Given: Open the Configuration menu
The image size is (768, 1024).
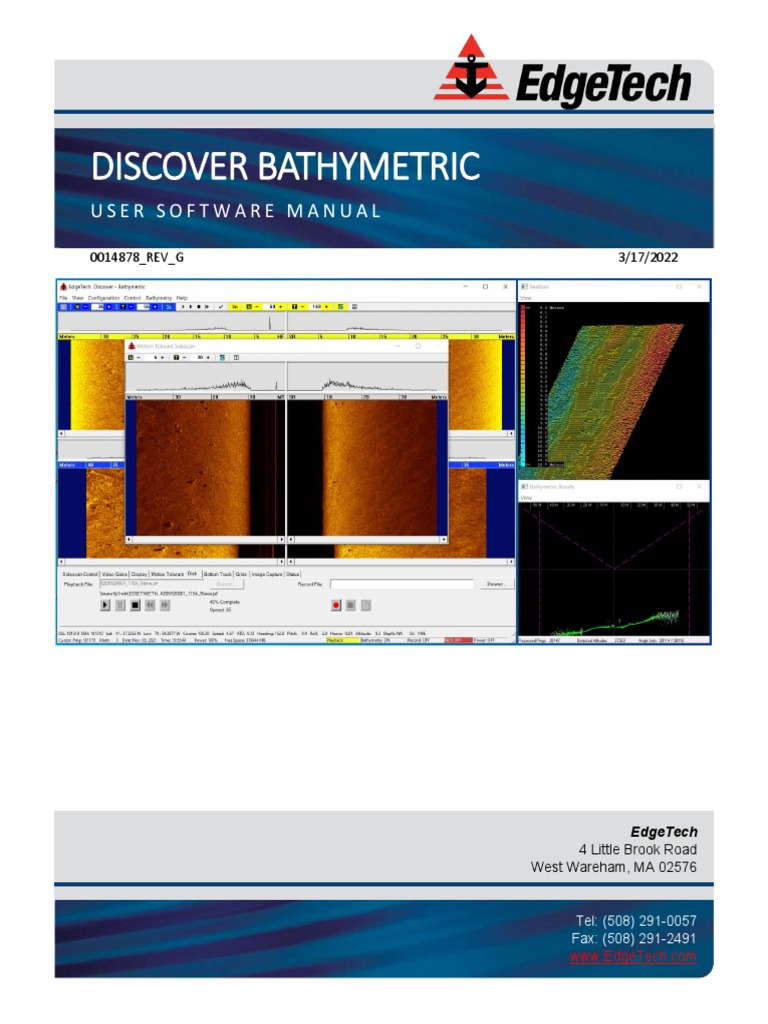Looking at the screenshot, I should 103,297.
